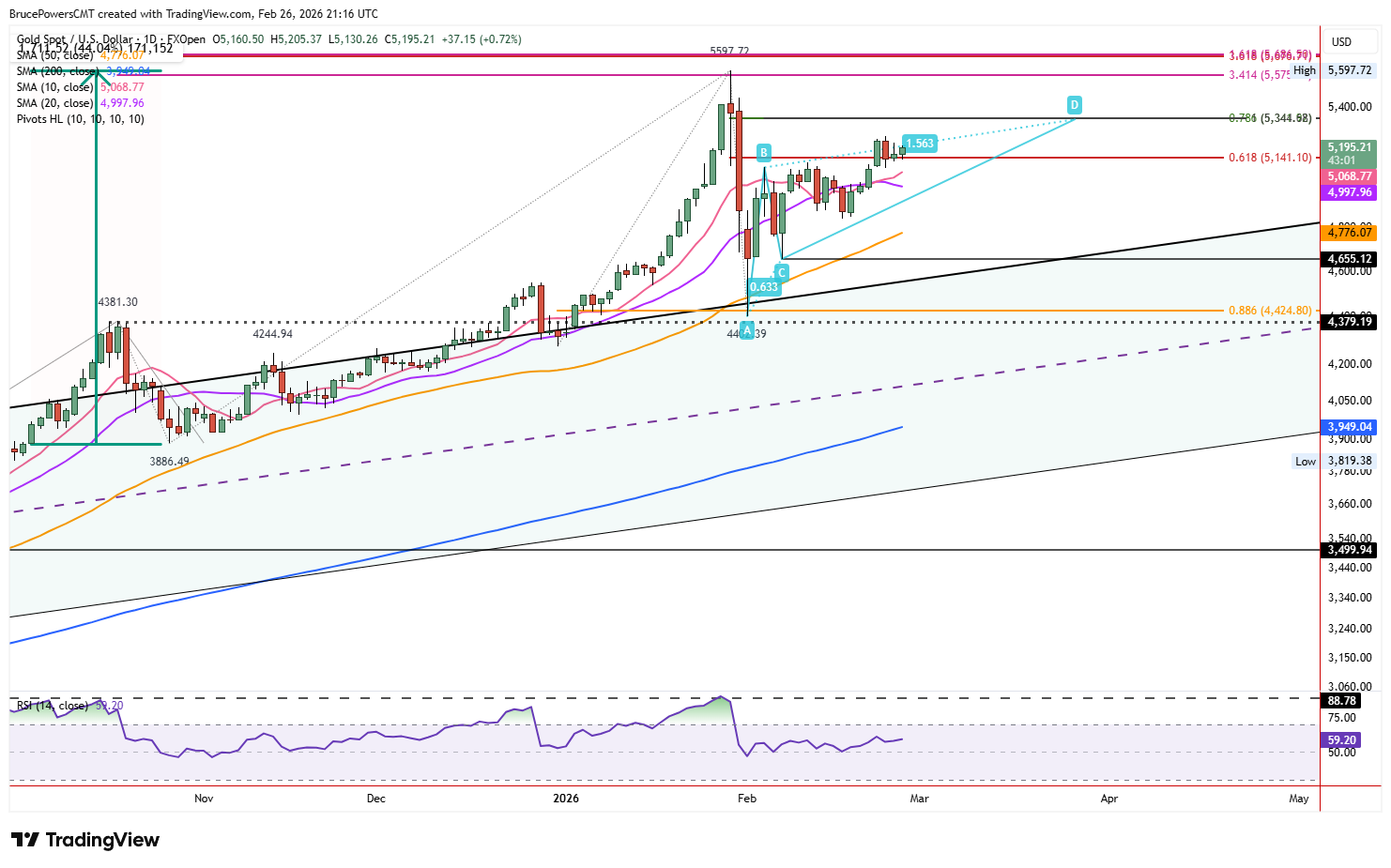Select the point B pattern marker
The width and height of the screenshot is (1391, 868).
[x=764, y=153]
